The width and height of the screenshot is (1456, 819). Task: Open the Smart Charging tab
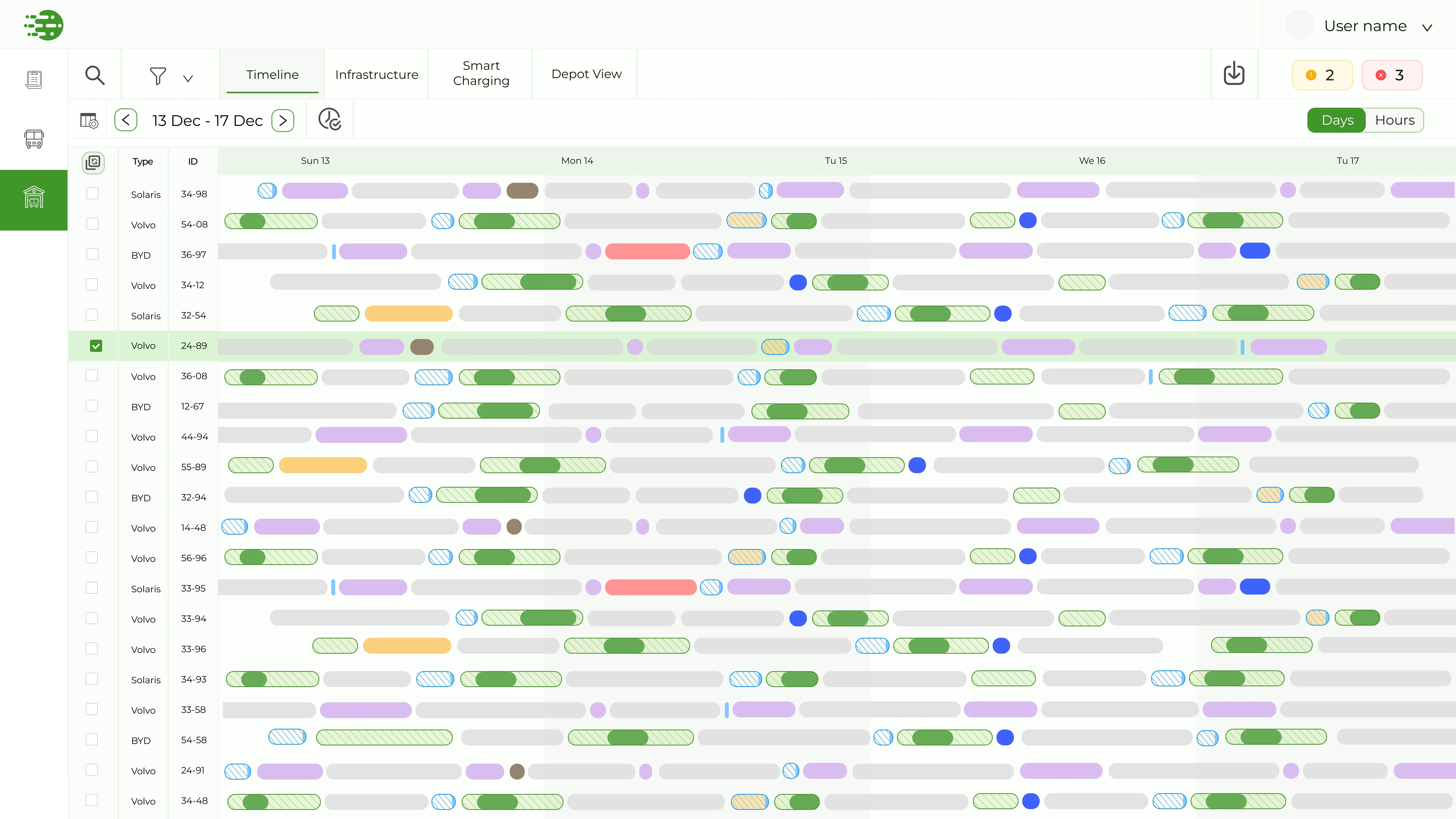coord(481,74)
